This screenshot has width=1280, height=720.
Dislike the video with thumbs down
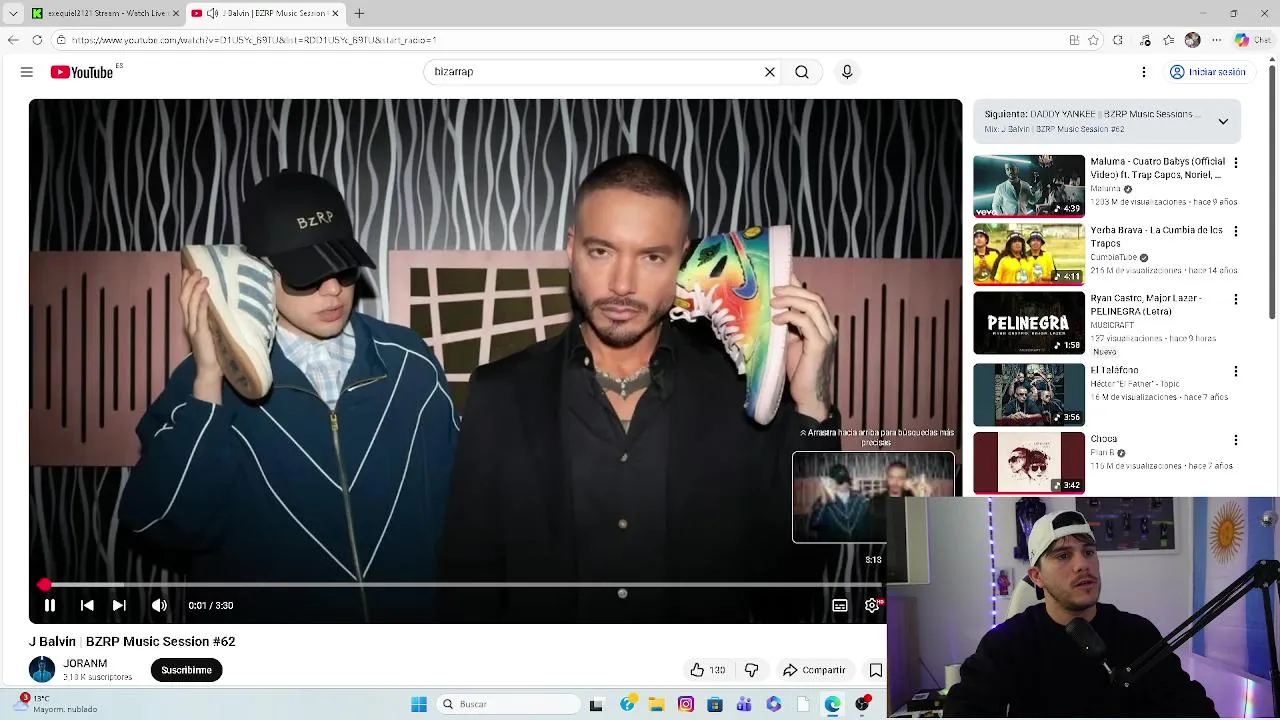coord(751,670)
